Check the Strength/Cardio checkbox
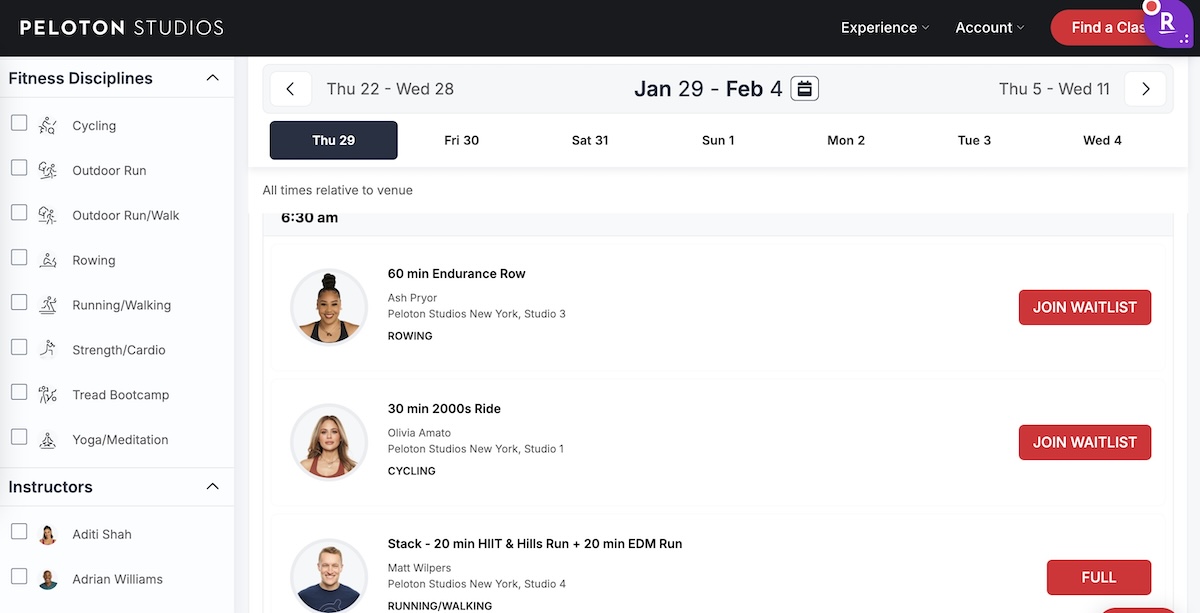The height and width of the screenshot is (613, 1200). pos(19,347)
